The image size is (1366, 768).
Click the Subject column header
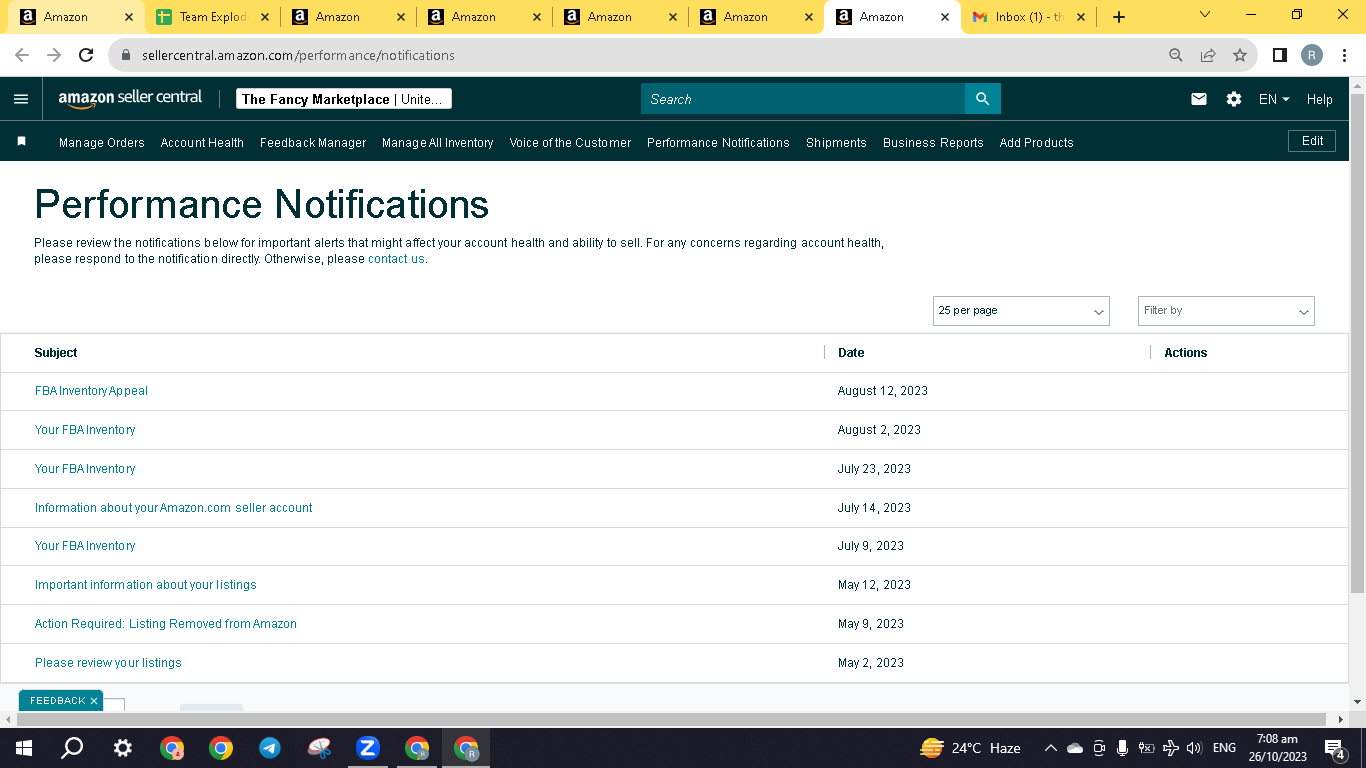coord(55,353)
